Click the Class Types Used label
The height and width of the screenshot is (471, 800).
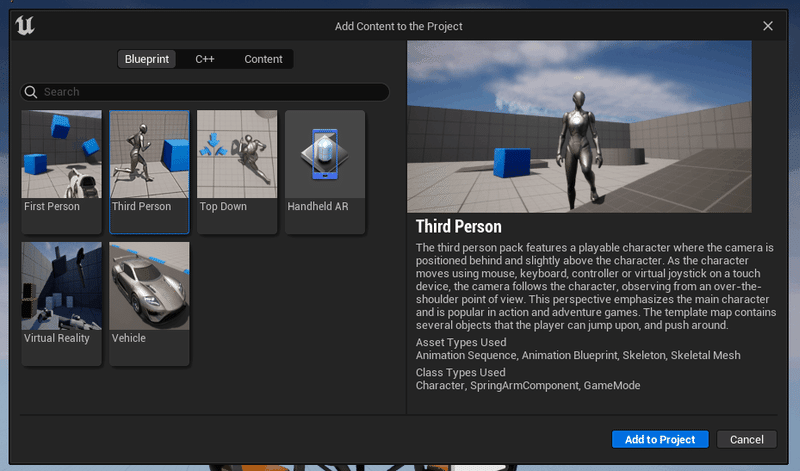pyautogui.click(x=461, y=373)
